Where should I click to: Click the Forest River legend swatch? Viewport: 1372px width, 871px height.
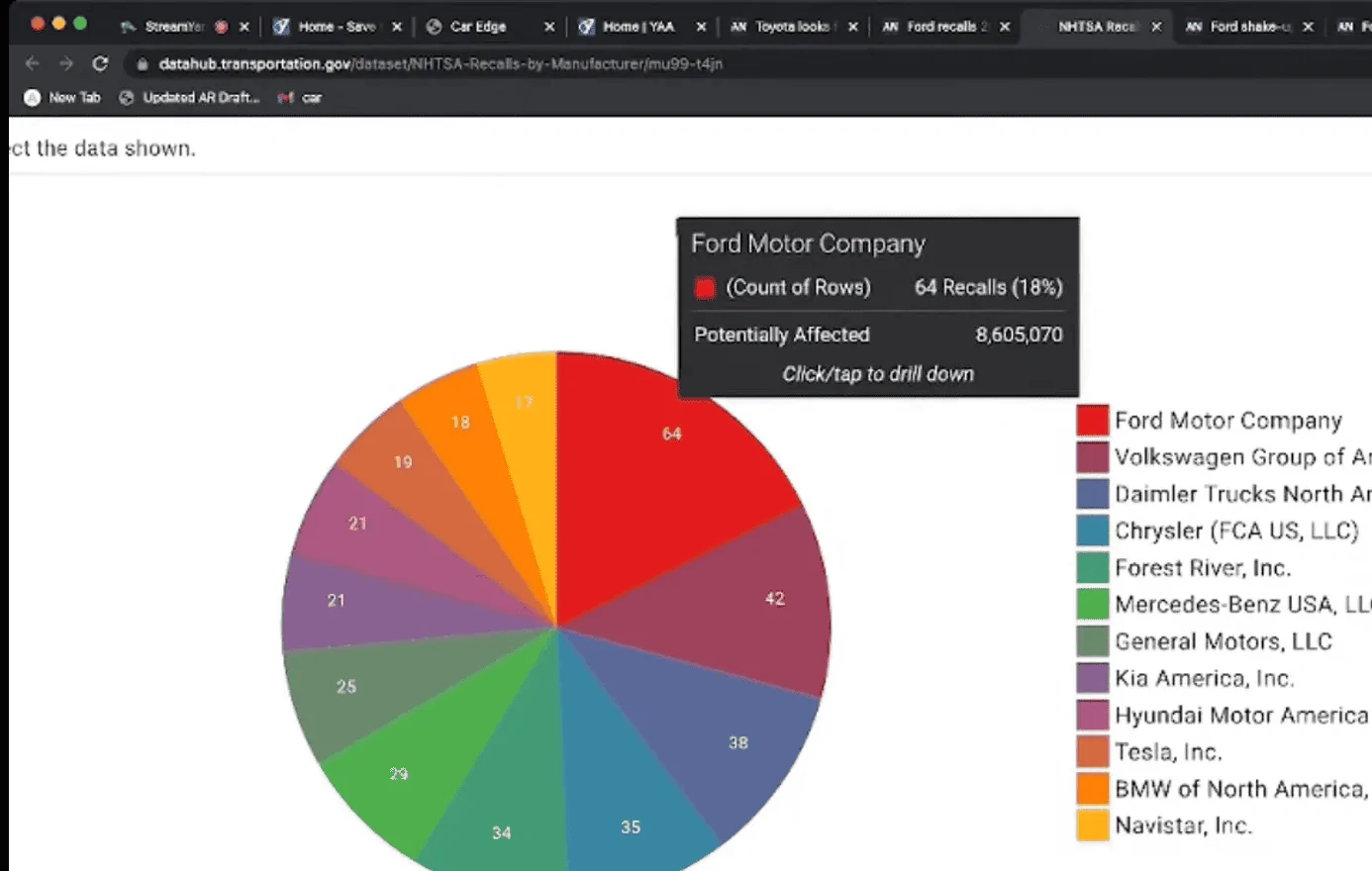[1092, 567]
